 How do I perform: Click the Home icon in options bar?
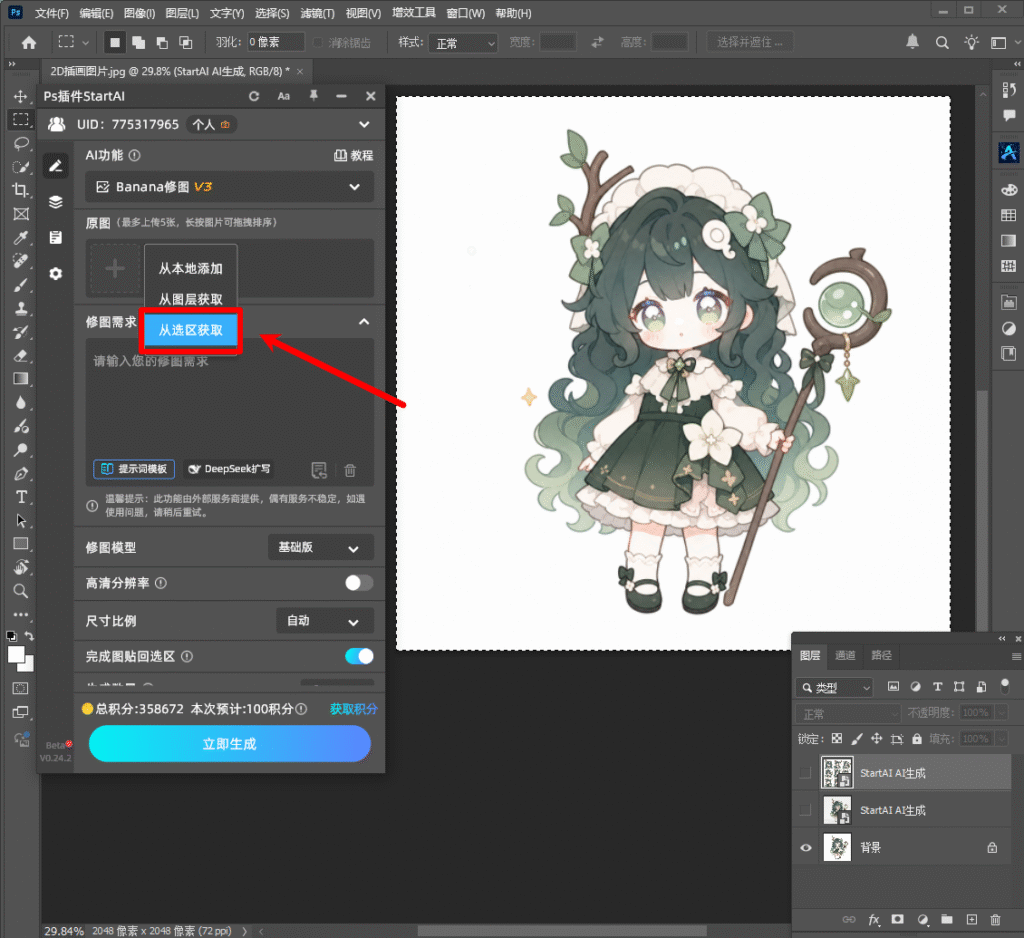pyautogui.click(x=29, y=43)
